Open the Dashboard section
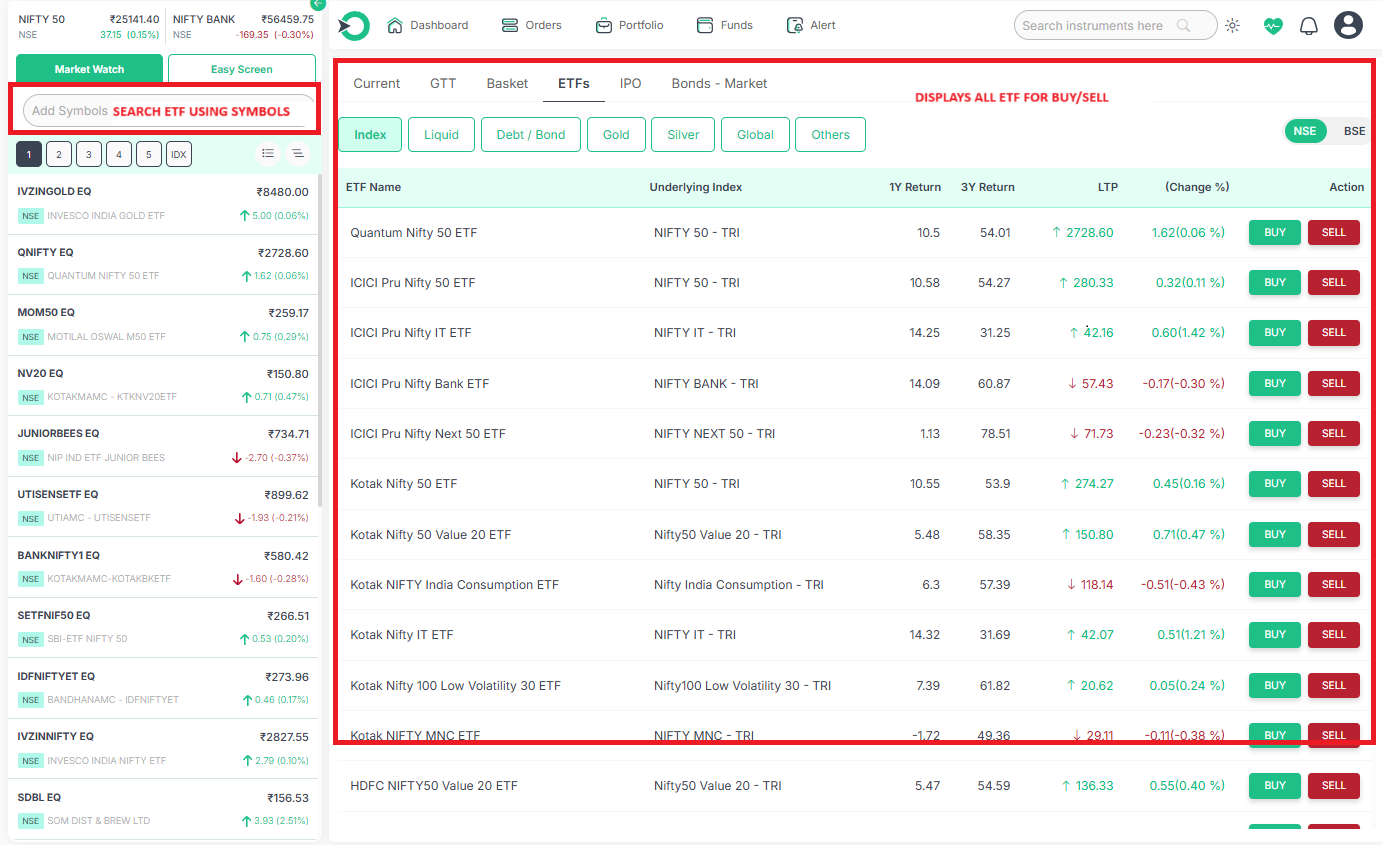This screenshot has height=845, width=1382. [428, 25]
